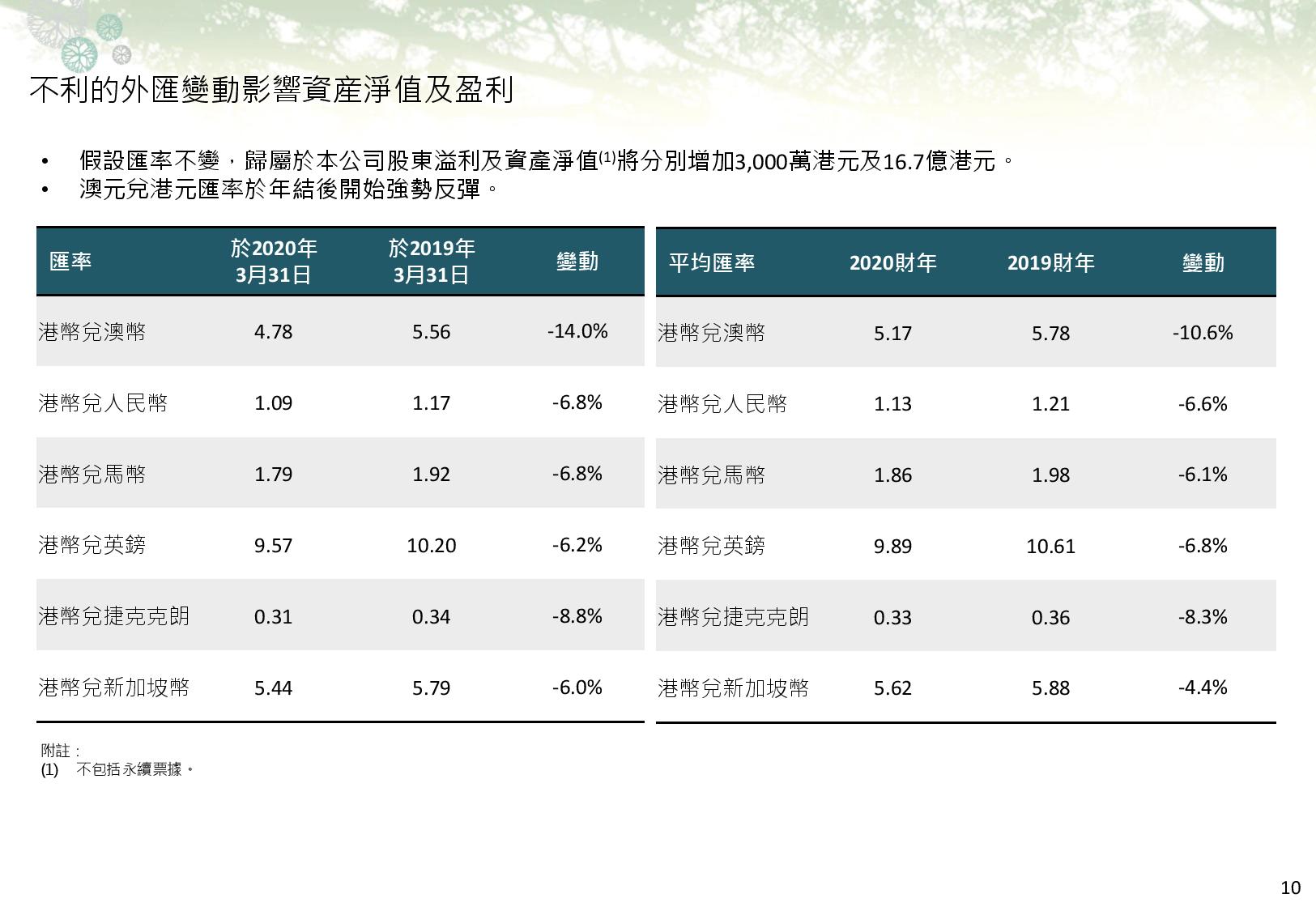This screenshot has height=911, width=1316.
Task: Select the value 5.79
Action: [432, 688]
